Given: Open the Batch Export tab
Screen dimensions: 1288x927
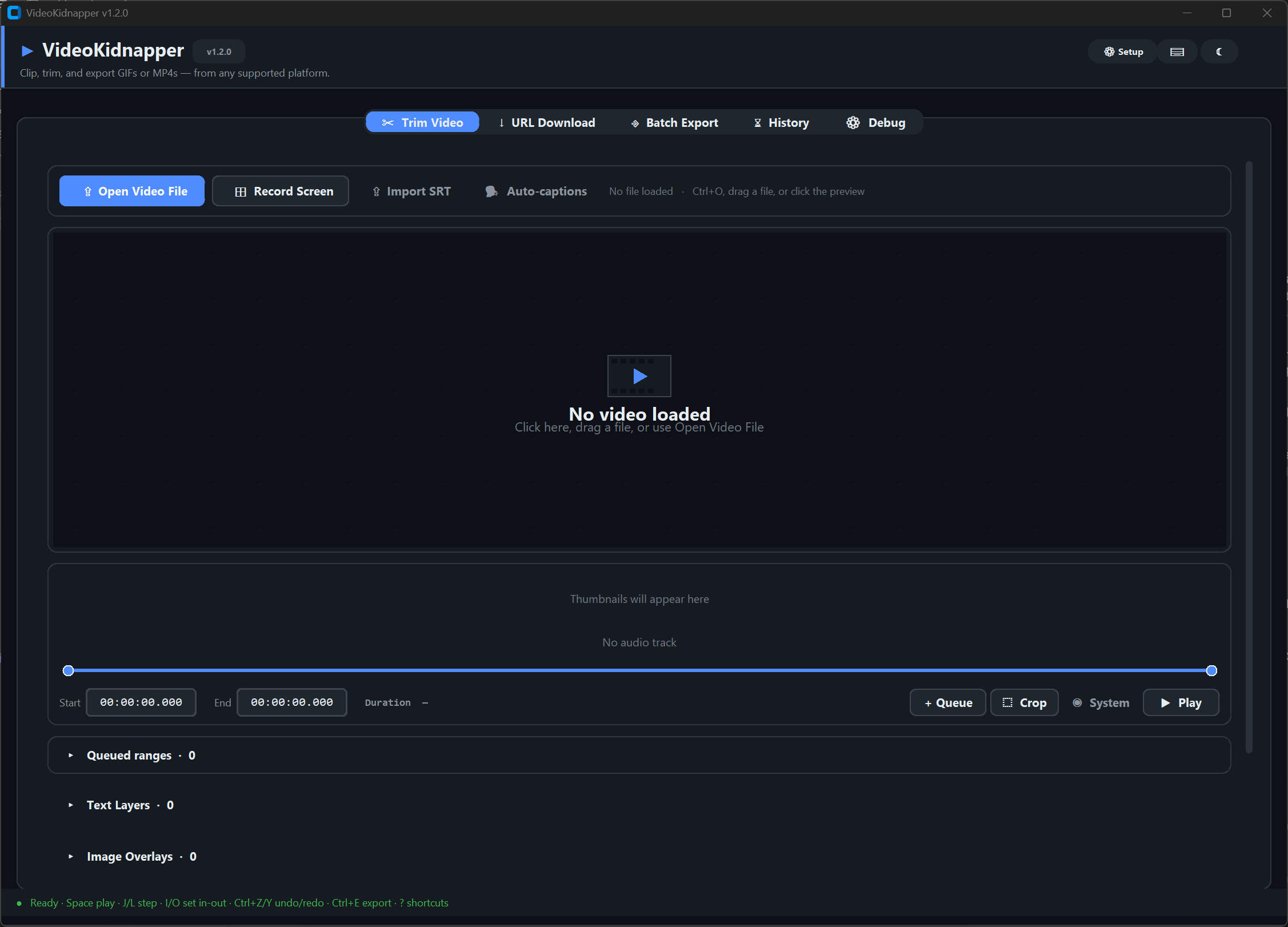Looking at the screenshot, I should coord(674,122).
